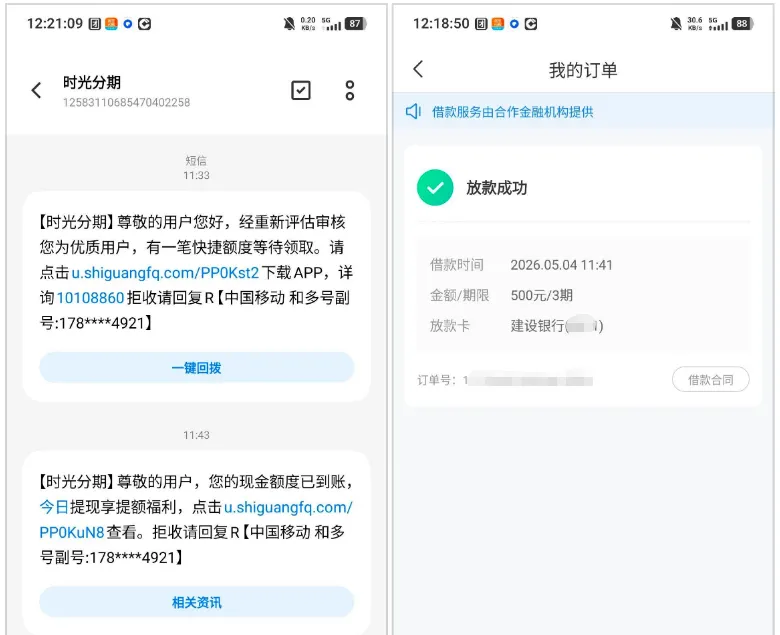
Task: Tap the orange app notification icon on left status bar
Action: [111, 23]
